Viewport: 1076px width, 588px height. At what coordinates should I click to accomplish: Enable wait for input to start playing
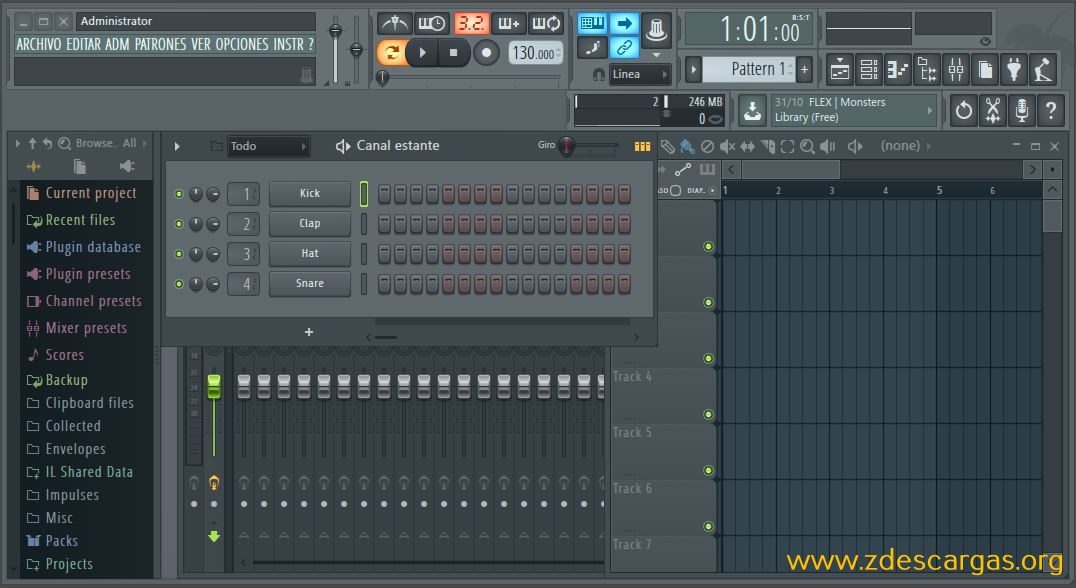tap(432, 24)
